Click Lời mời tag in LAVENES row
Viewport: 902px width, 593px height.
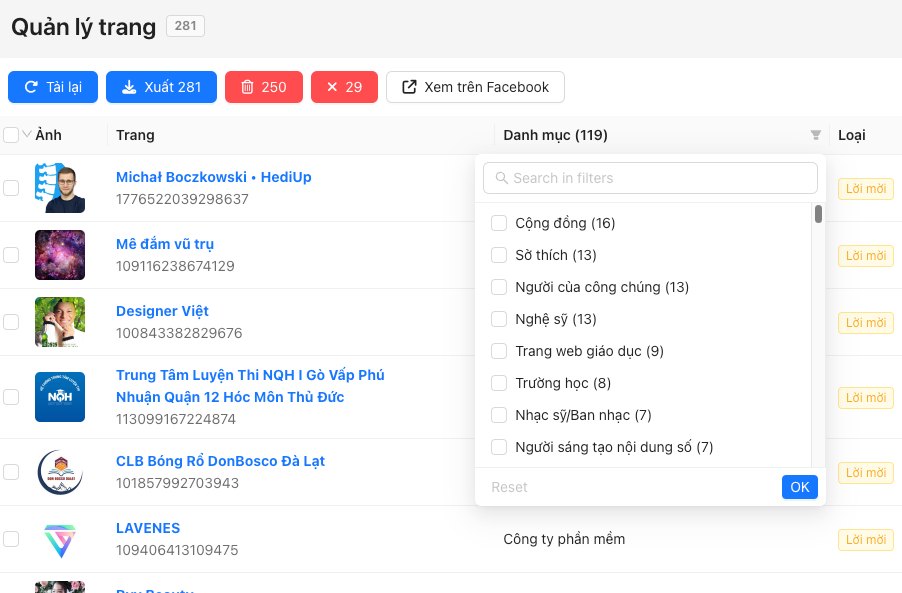click(866, 540)
